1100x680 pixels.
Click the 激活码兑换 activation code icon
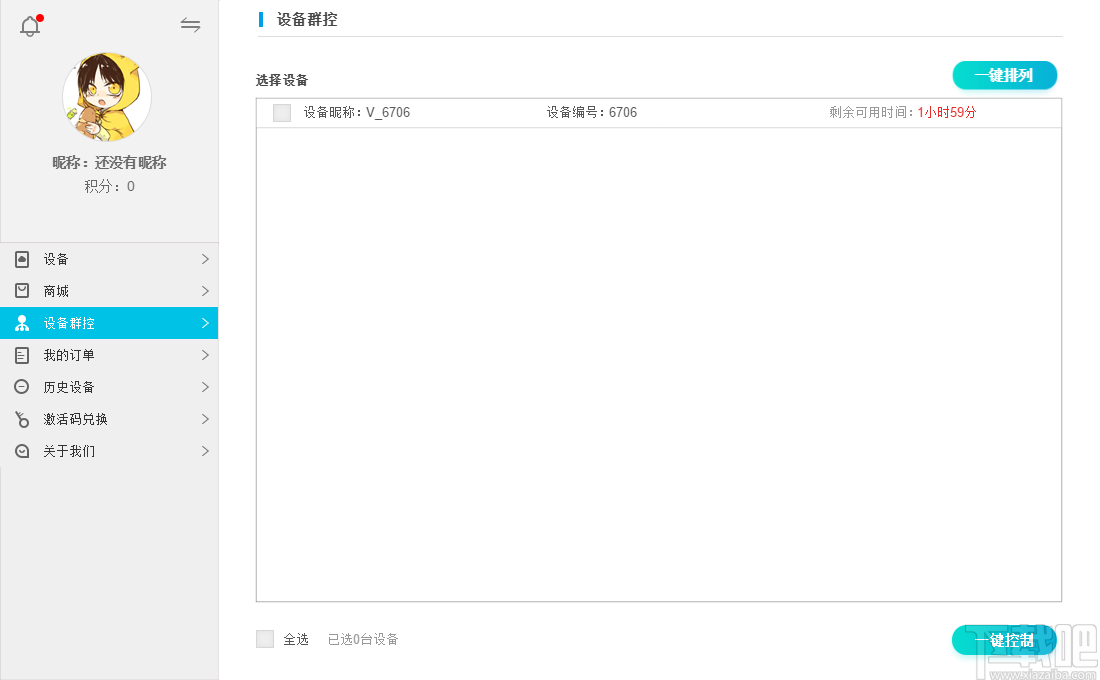tap(21, 419)
